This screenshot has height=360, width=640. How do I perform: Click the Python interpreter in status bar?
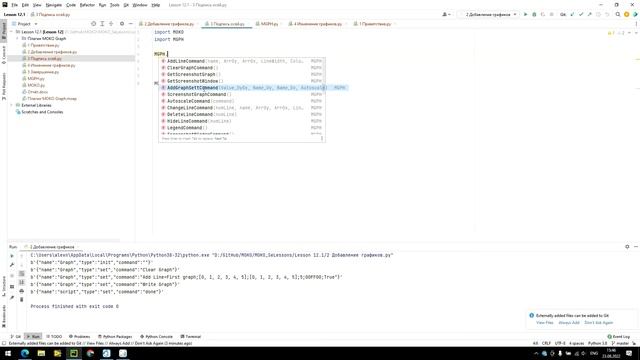[x=598, y=343]
